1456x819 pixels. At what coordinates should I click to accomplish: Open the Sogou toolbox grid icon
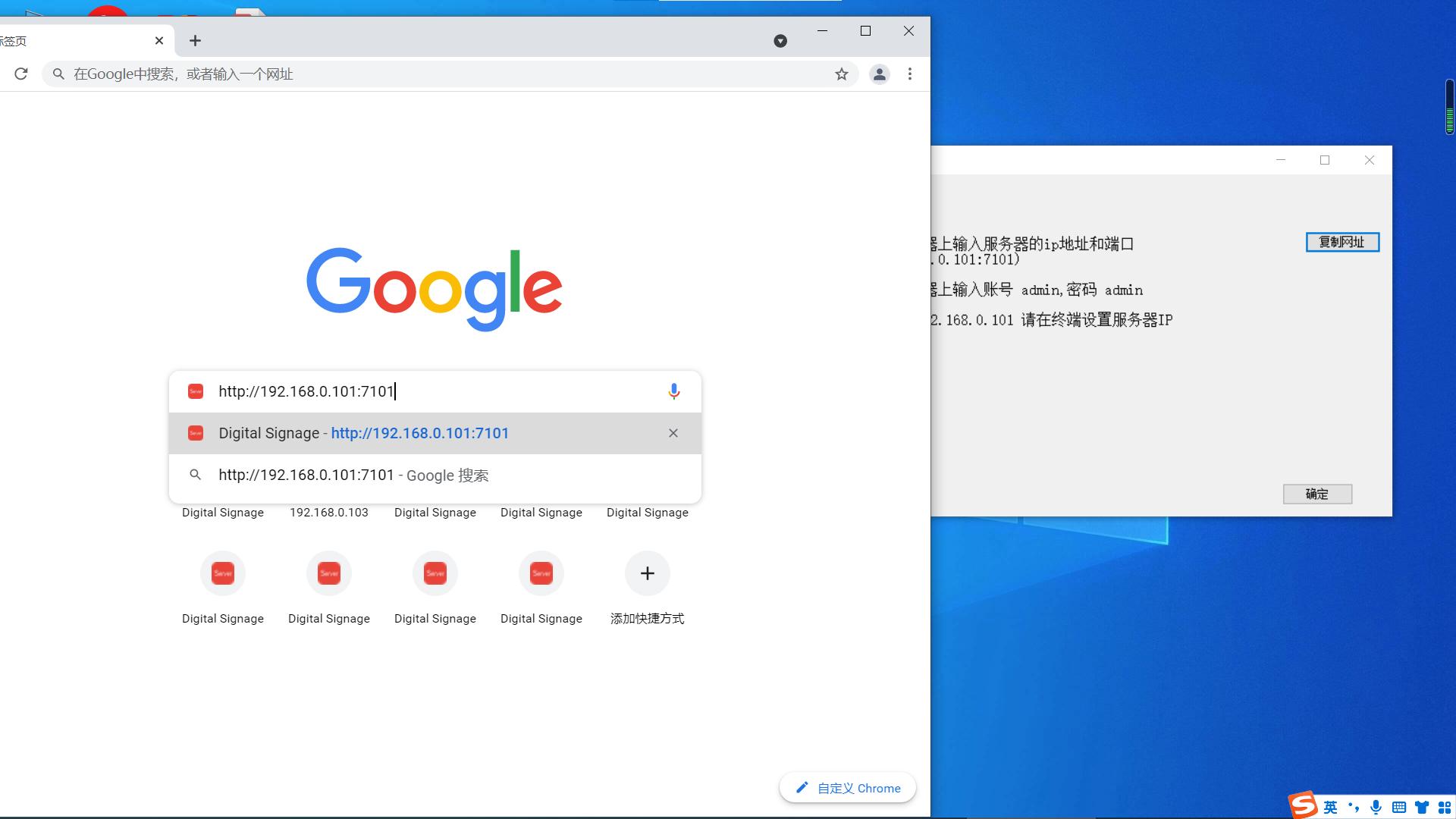point(1445,806)
